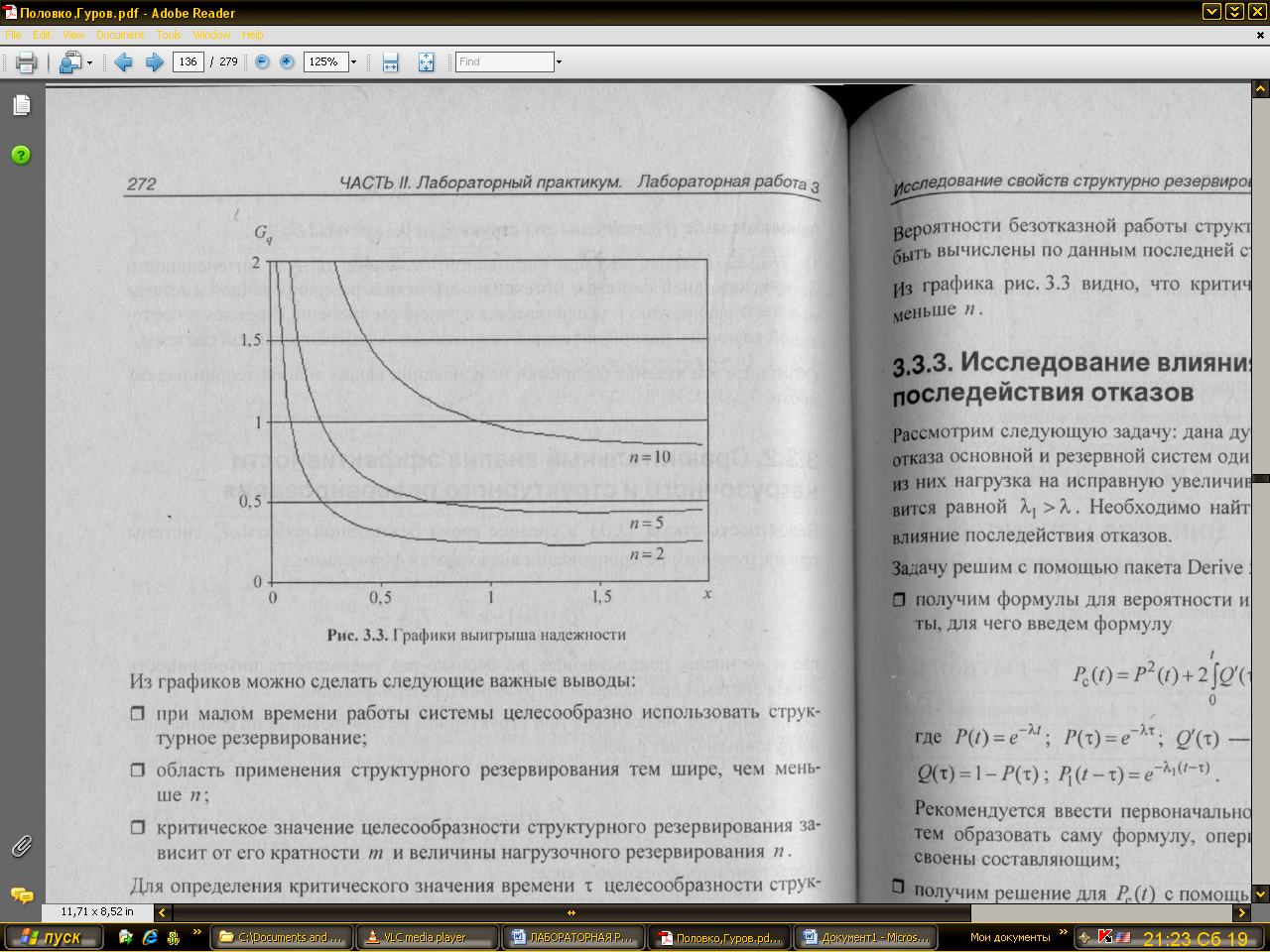Click the total page count 279
This screenshot has height=952, width=1270.
228,61
